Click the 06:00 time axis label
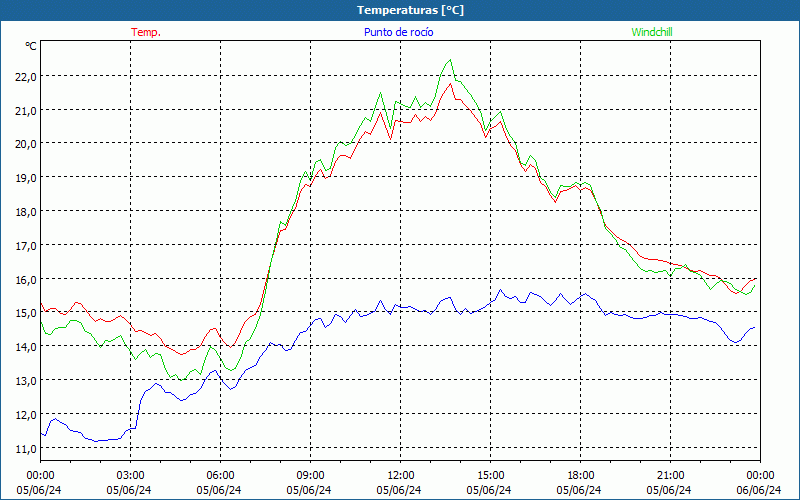This screenshot has width=800, height=500. 220,476
